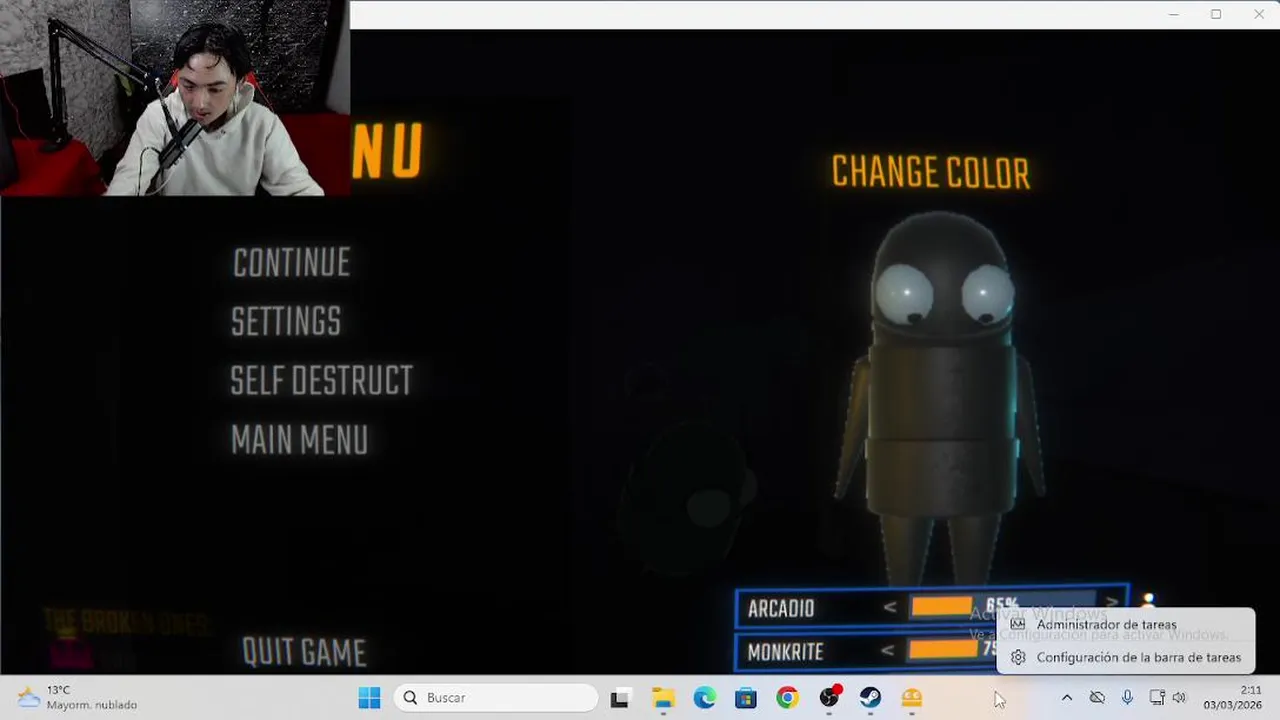Decrease MONKRITE volume with left arrow

tap(887, 652)
